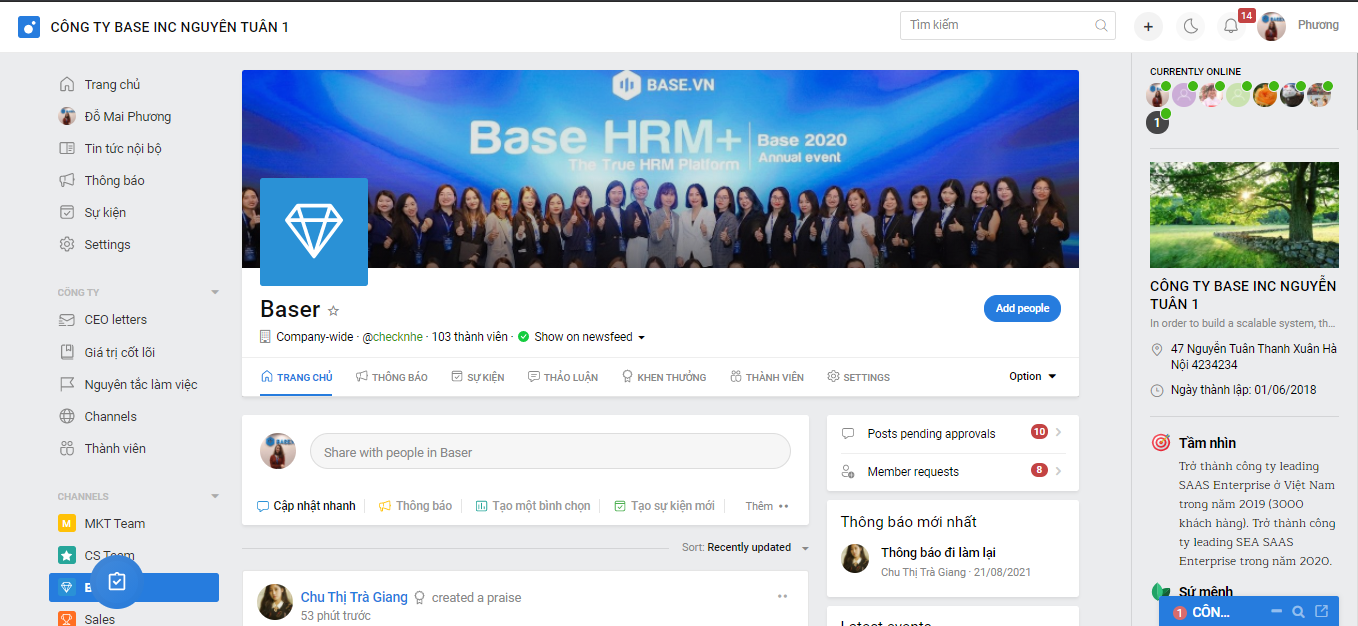
Task: Open notifications bell with 14 badge
Action: 1231,27
